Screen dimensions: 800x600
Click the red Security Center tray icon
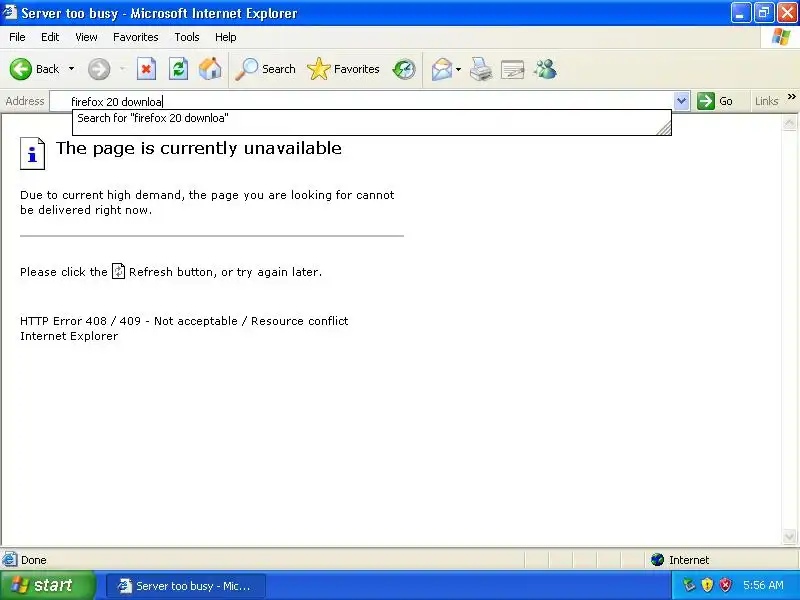click(x=725, y=585)
